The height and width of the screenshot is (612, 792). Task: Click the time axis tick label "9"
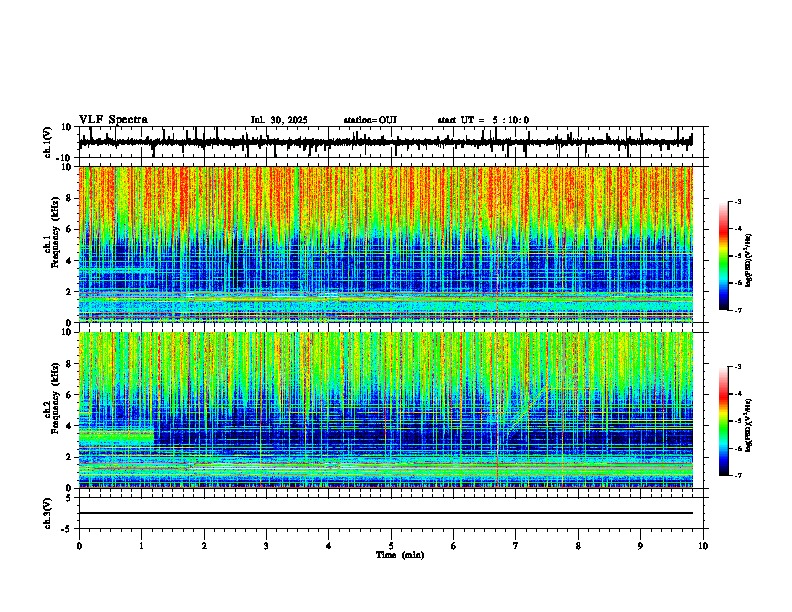click(640, 546)
